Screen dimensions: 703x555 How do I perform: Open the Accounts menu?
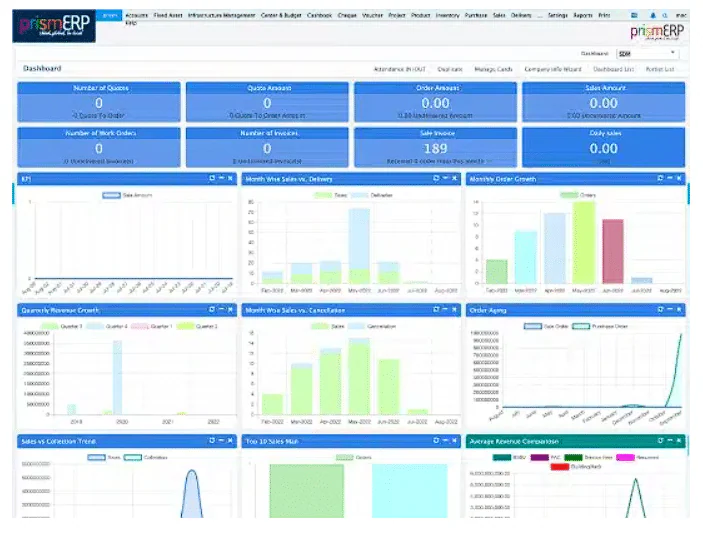click(x=136, y=15)
